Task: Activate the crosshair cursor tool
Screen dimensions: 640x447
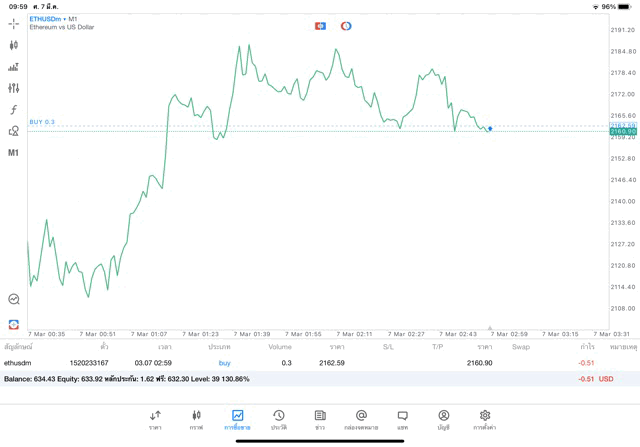Action: (x=14, y=23)
